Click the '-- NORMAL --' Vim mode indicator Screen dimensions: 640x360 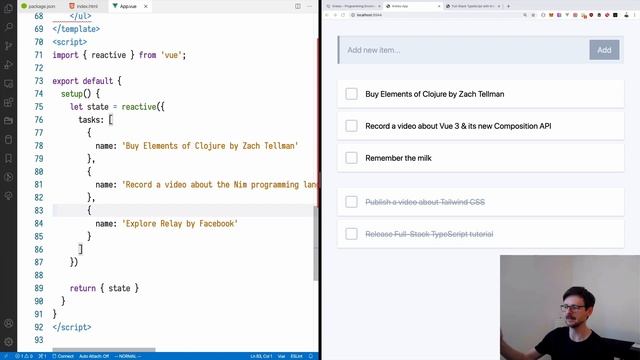(x=128, y=356)
